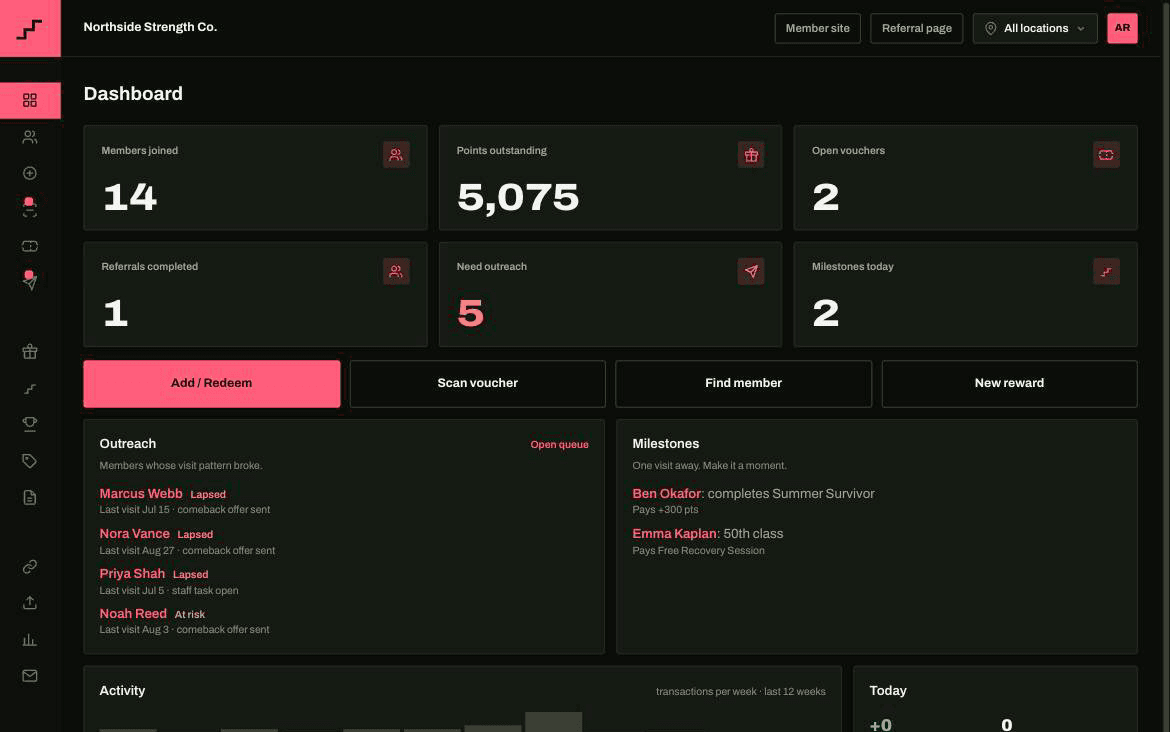
Task: Click the Points outstanding value 5,075
Action: pyautogui.click(x=518, y=198)
